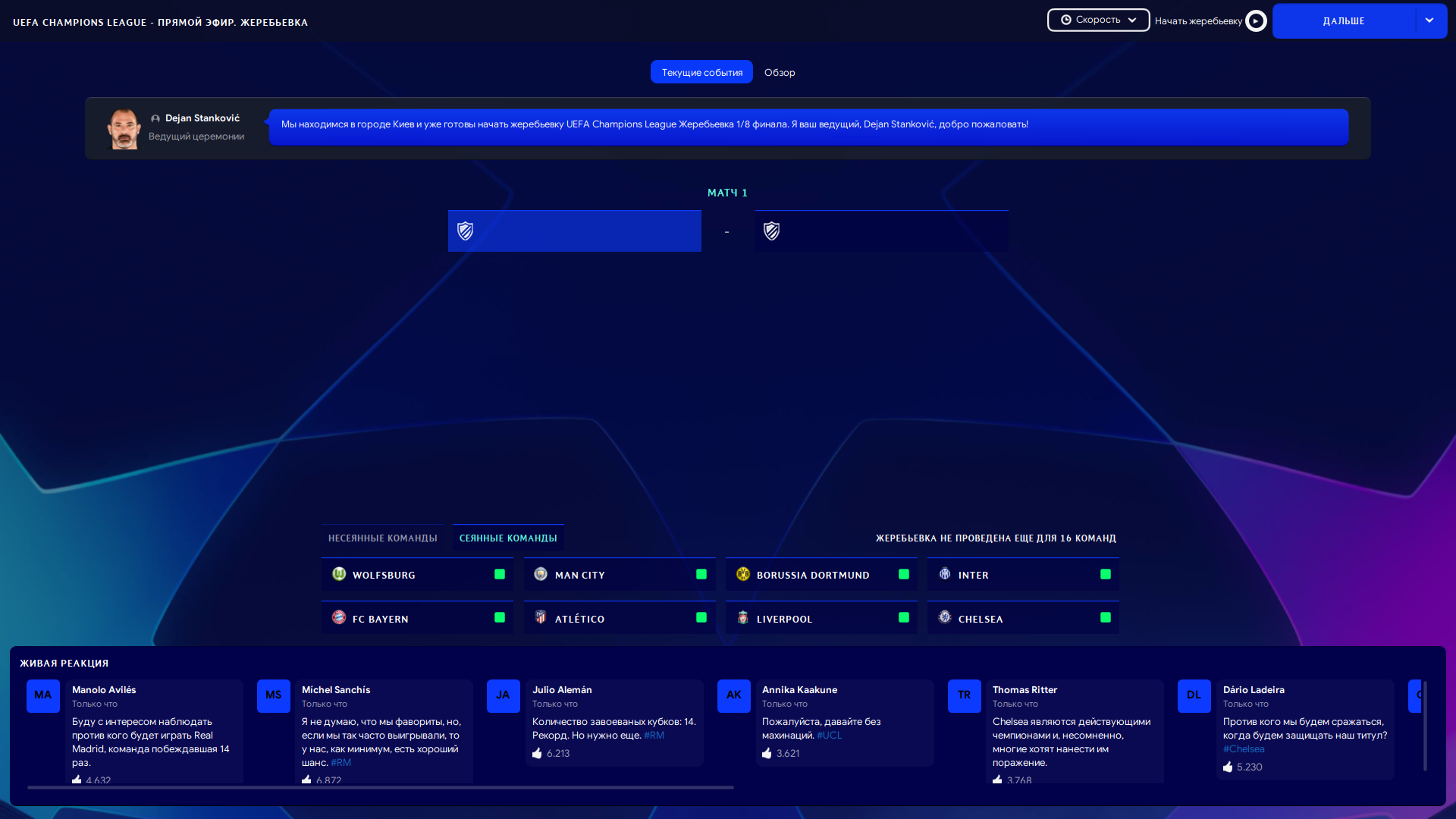Select the highlighted home team slot of Матч 1

574,231
